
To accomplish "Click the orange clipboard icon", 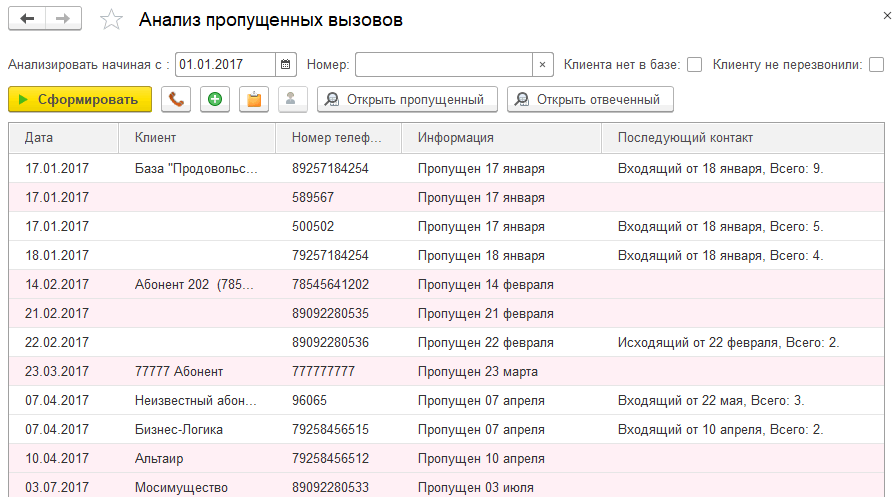I will pyautogui.click(x=254, y=99).
